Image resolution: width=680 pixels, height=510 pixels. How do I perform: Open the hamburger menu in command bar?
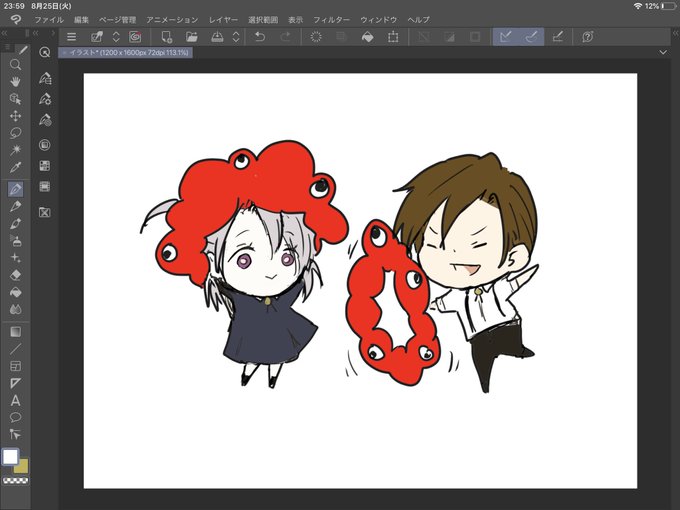(72, 37)
